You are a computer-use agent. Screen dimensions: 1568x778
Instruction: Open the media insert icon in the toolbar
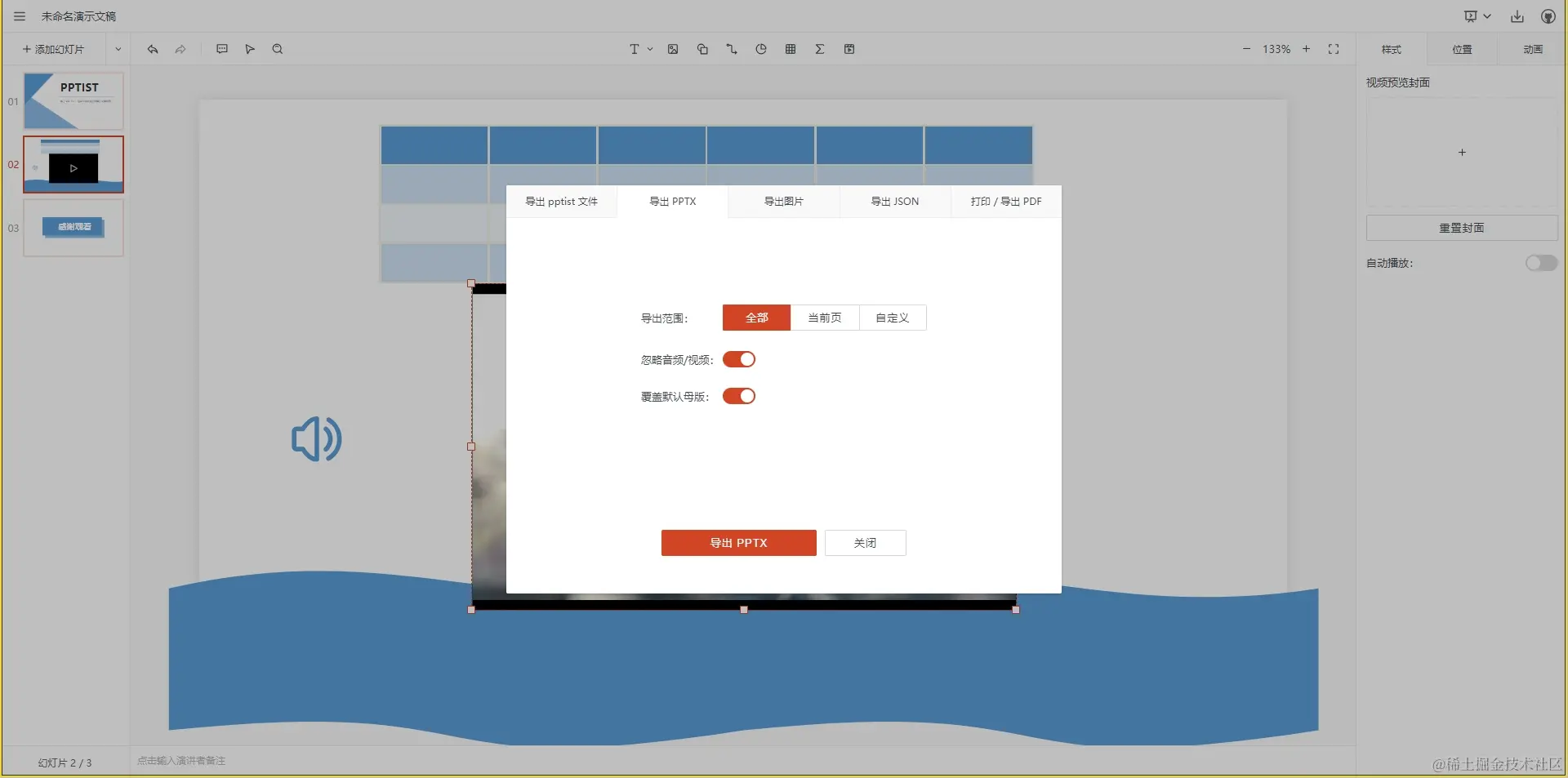tap(849, 49)
